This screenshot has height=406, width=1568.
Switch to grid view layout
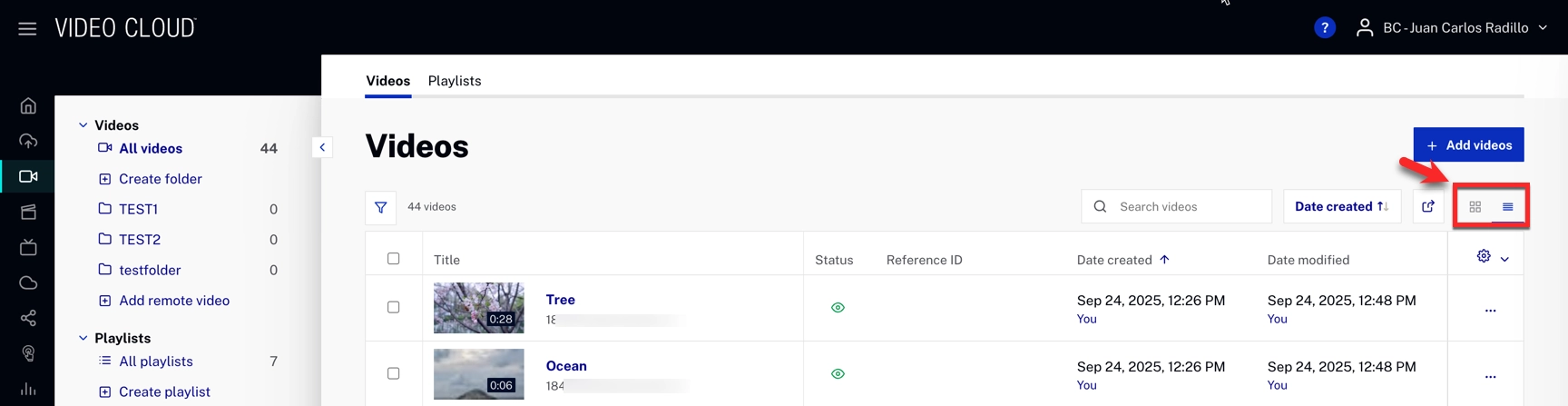(1475, 207)
